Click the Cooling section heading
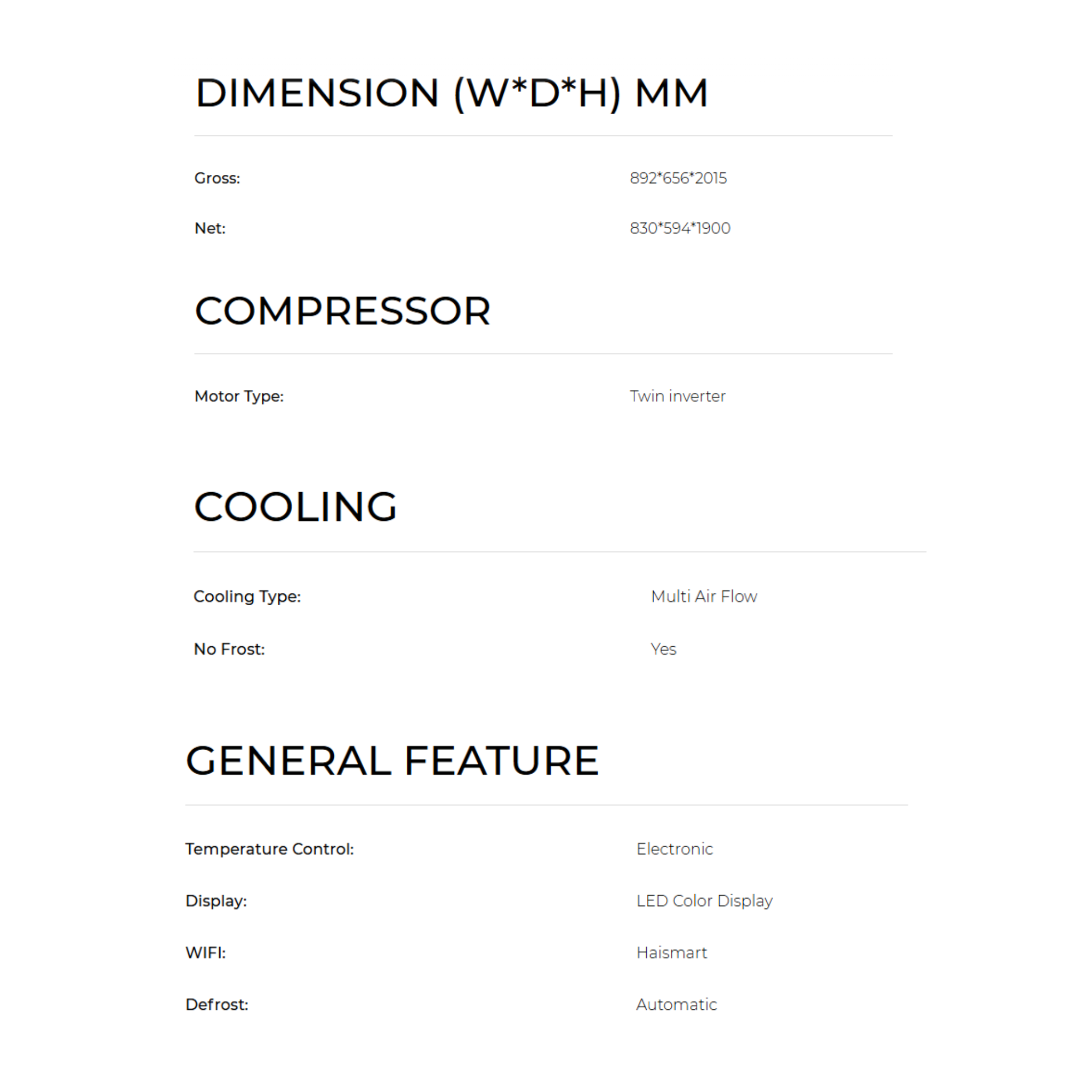Viewport: 1092px width, 1092px height. point(295,507)
